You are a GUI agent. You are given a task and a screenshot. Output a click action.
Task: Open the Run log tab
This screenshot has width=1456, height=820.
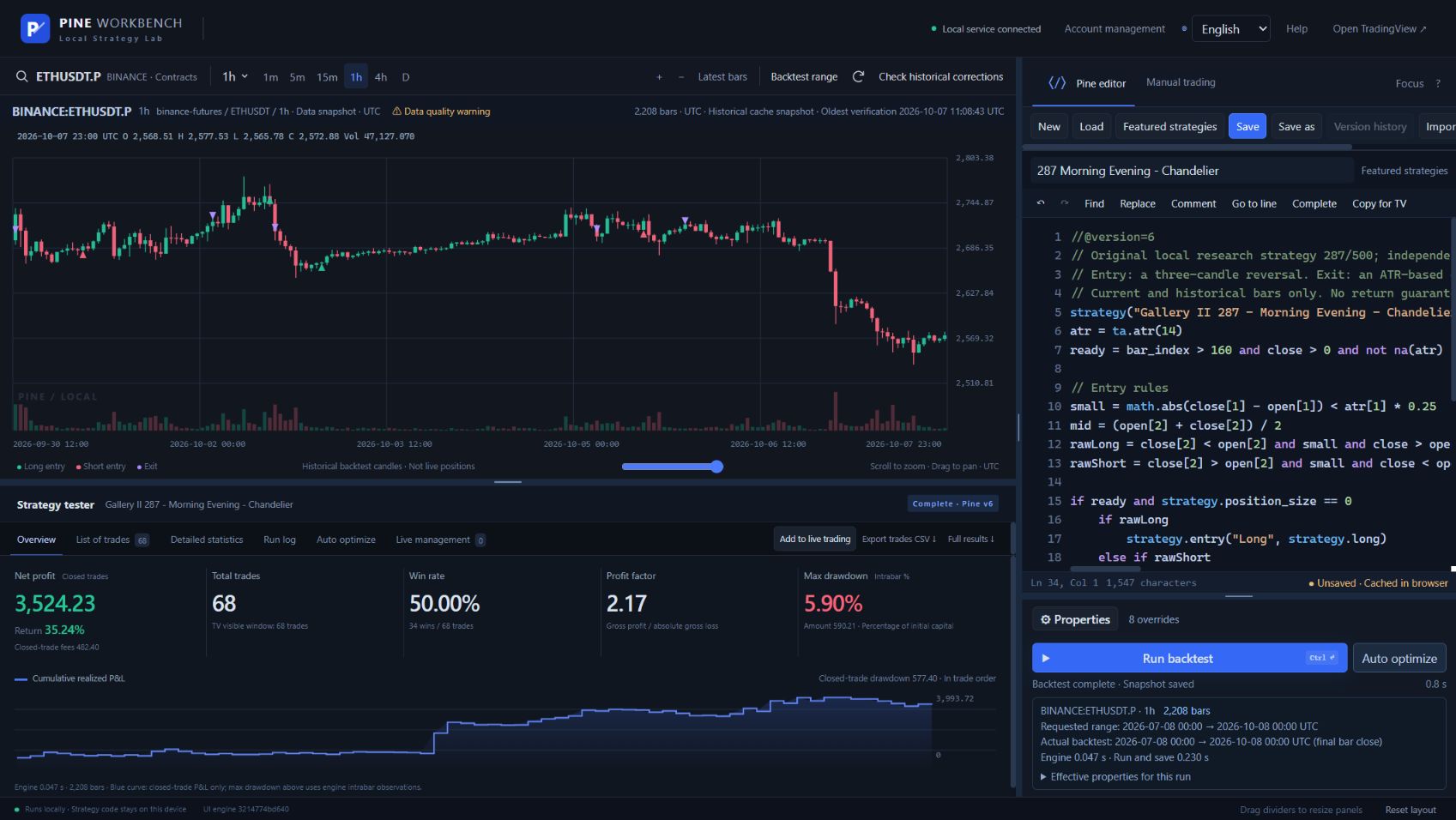click(x=280, y=540)
